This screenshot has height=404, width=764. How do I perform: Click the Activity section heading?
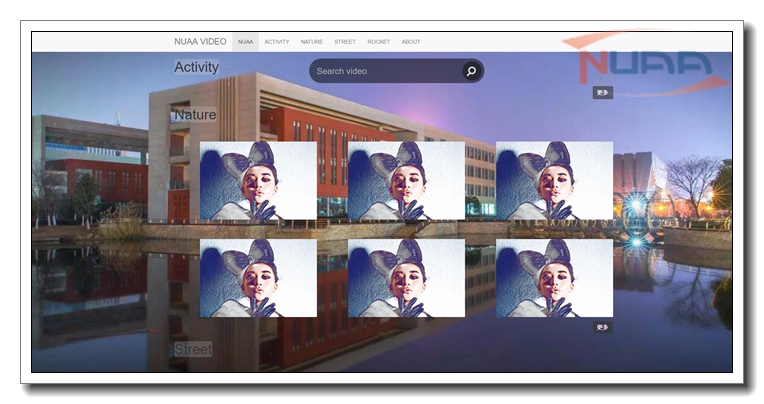[196, 67]
